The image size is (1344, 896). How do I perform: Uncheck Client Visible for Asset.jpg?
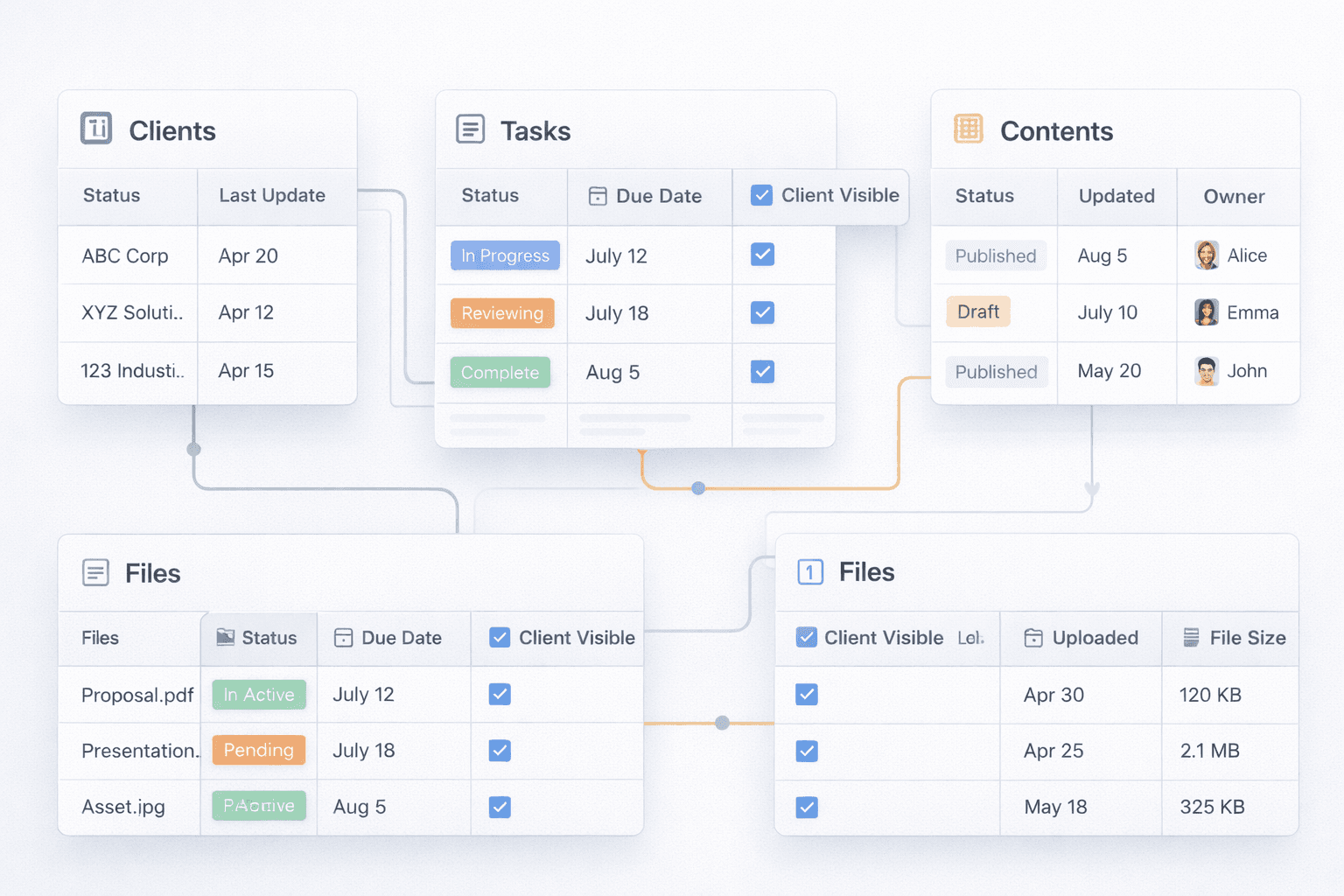pos(499,807)
